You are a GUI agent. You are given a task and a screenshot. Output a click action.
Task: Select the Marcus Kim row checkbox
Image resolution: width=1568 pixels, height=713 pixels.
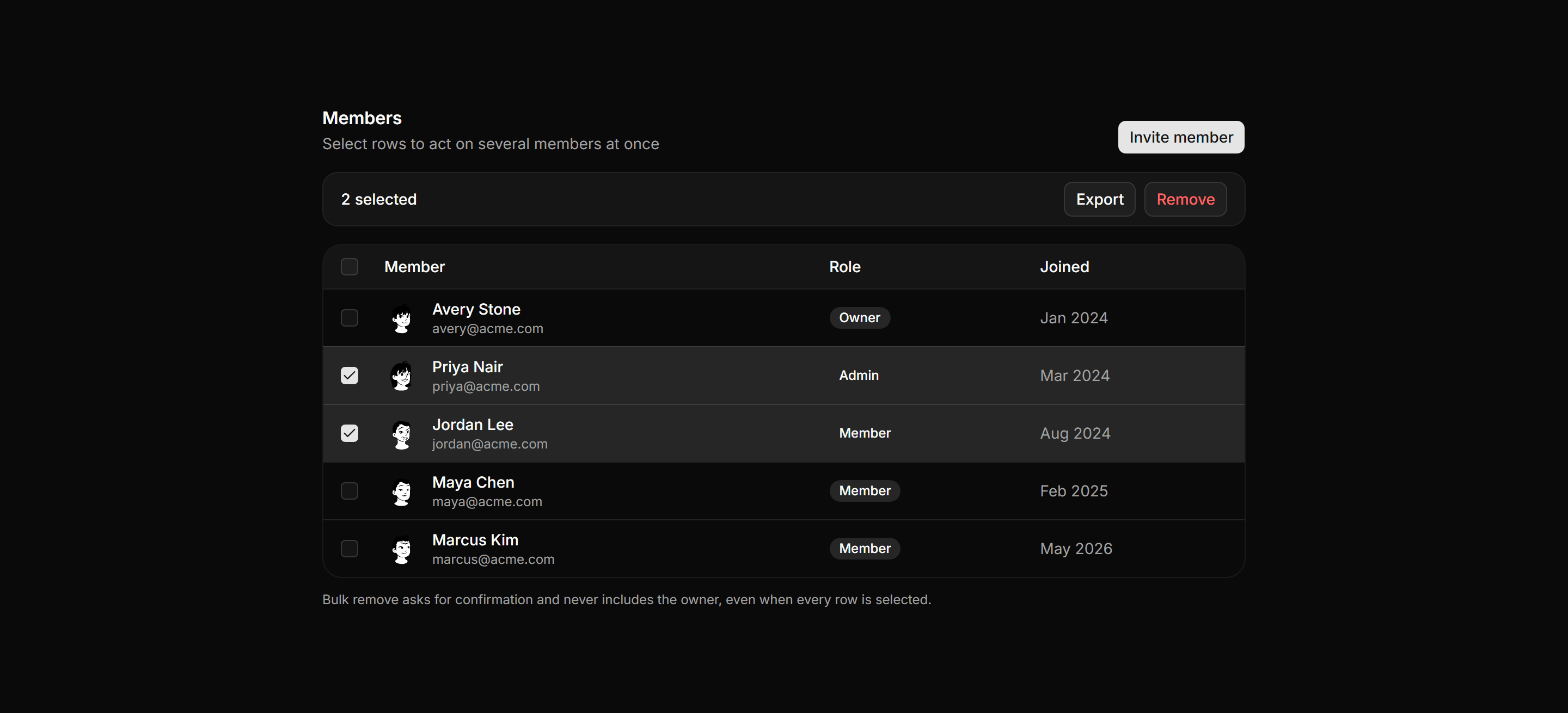pyautogui.click(x=350, y=549)
